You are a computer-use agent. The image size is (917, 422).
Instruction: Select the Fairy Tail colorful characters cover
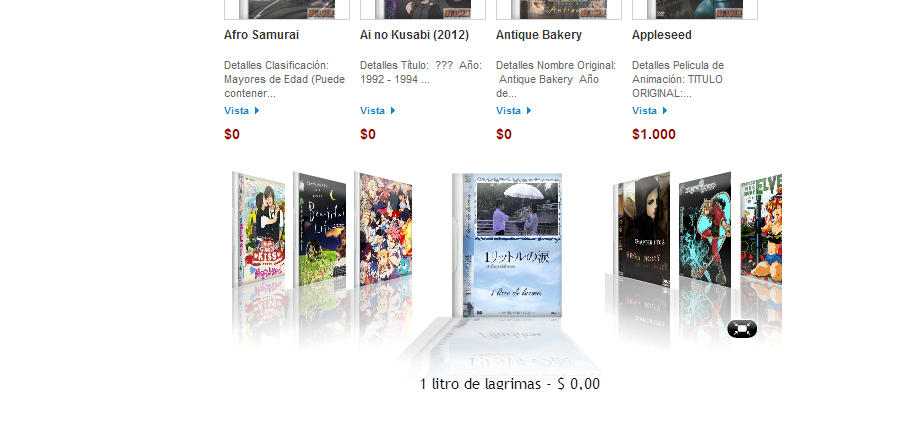[383, 229]
